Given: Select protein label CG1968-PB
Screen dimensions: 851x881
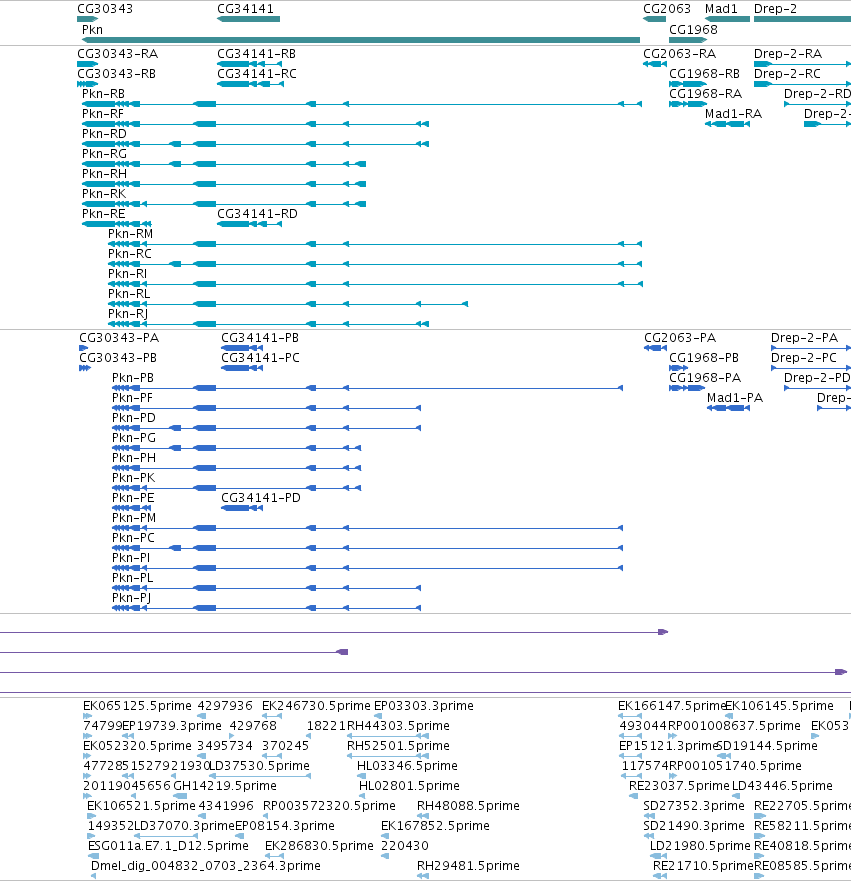Looking at the screenshot, I should click(704, 358).
